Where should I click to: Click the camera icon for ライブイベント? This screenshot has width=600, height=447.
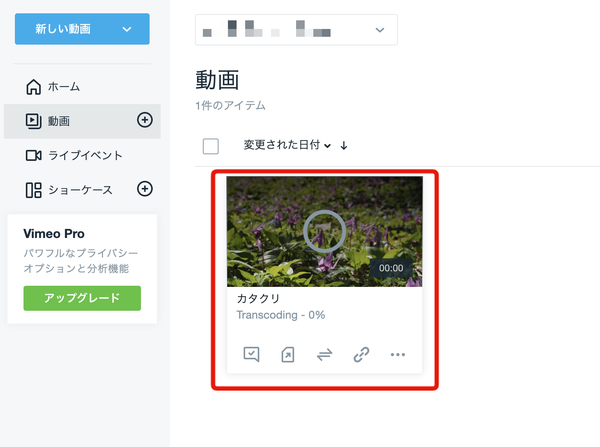click(x=34, y=155)
